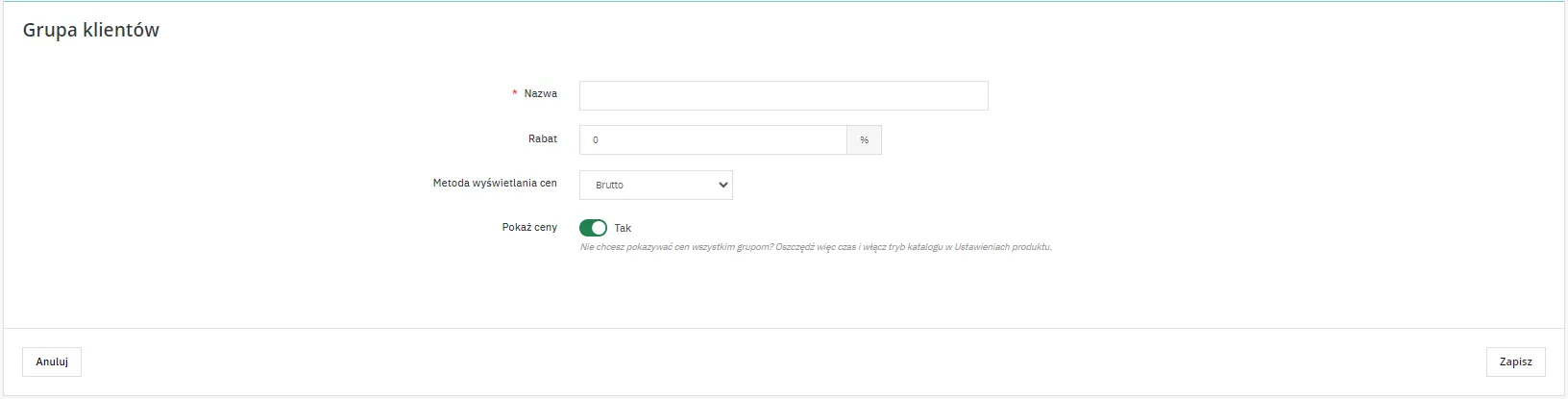Viewport: 1568px width, 399px height.
Task: Click the chevron arrow of Brutto select
Action: [723, 185]
